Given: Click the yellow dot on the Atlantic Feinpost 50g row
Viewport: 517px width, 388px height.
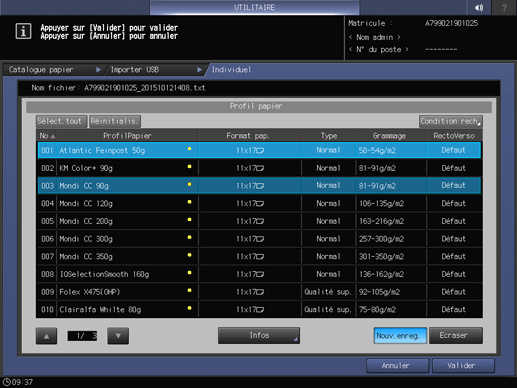Looking at the screenshot, I should point(189,149).
